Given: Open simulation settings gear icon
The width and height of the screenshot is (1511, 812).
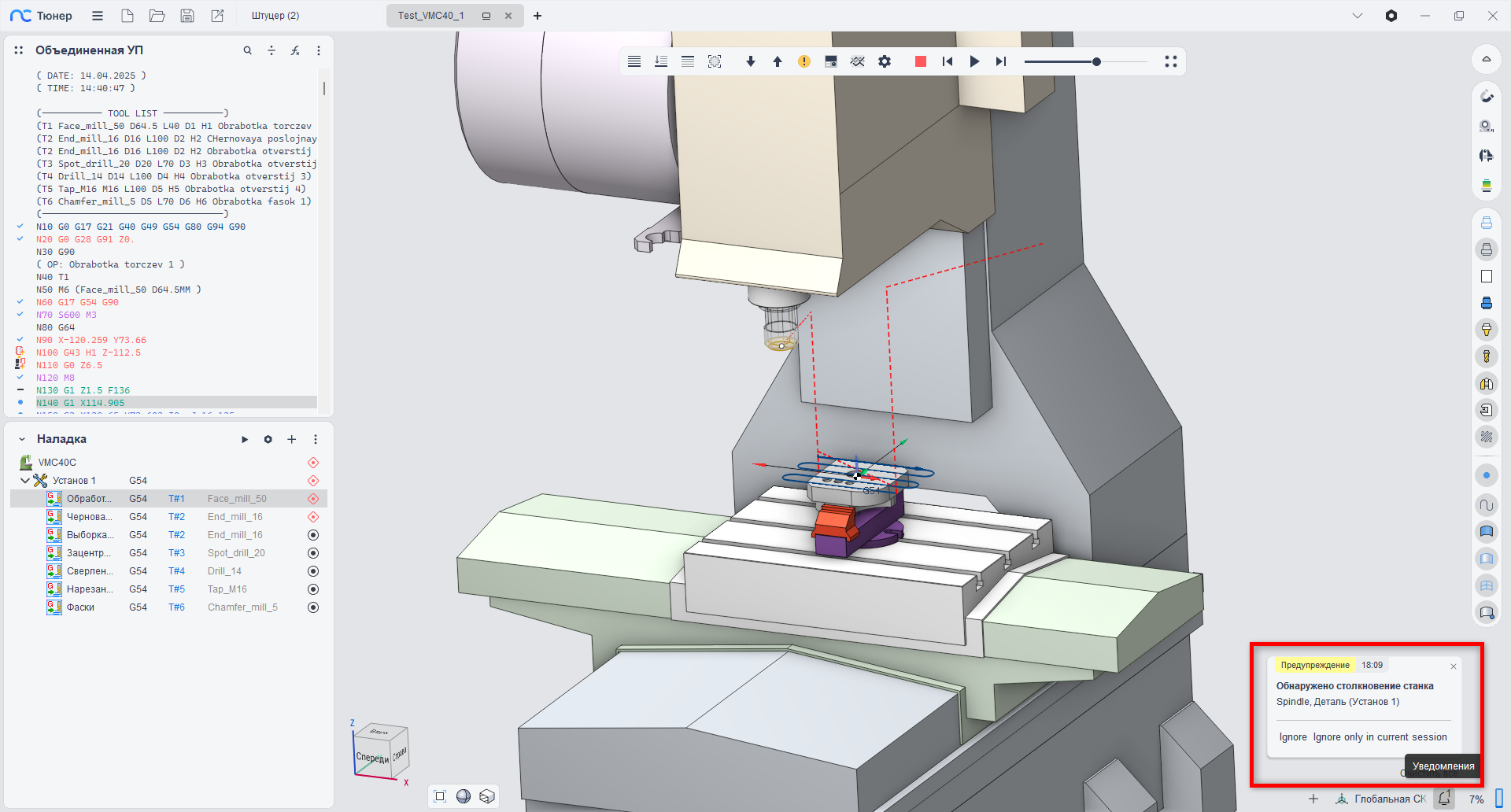Looking at the screenshot, I should pos(885,61).
